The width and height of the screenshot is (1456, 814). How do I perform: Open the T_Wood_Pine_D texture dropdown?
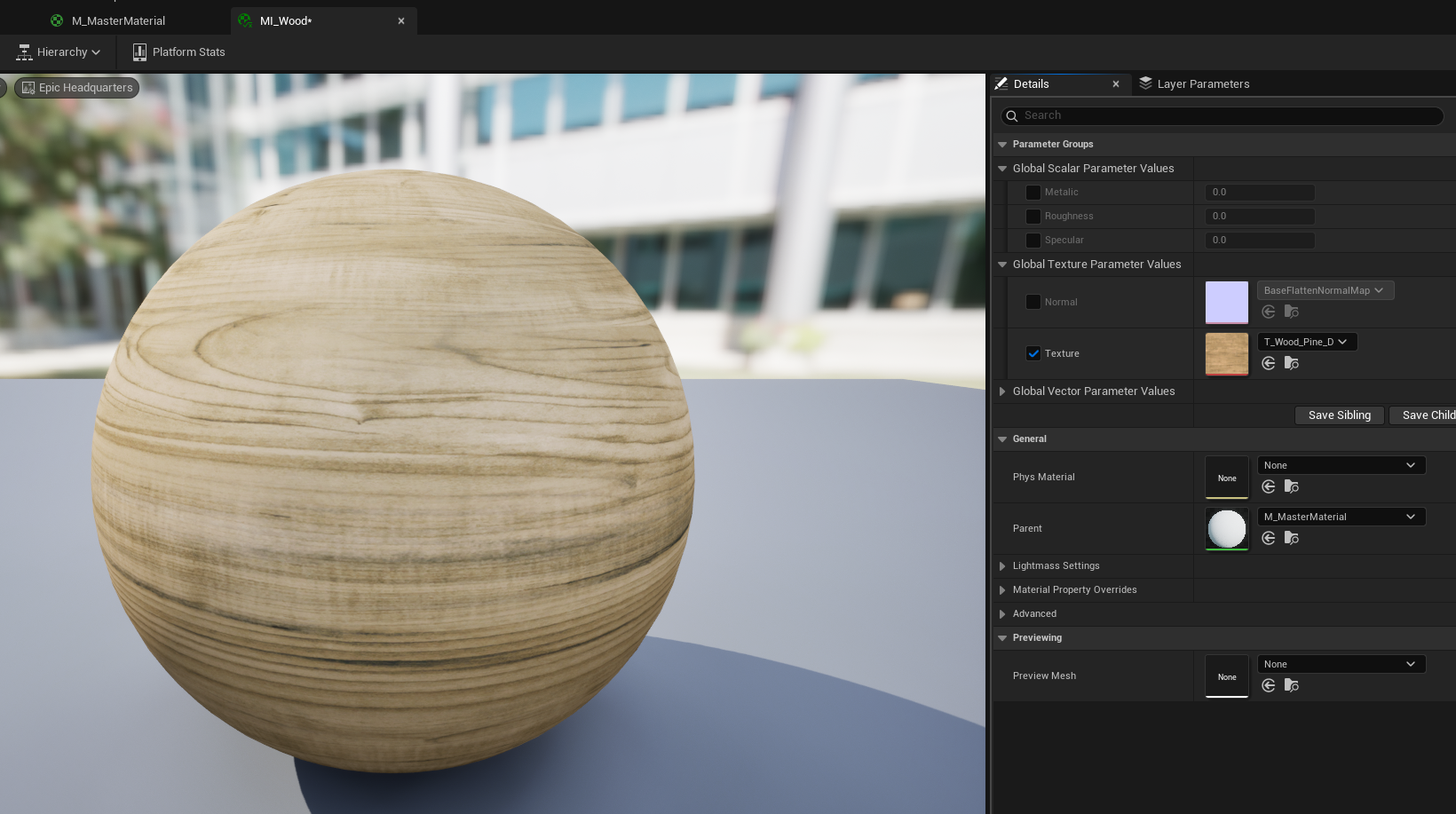1307,342
